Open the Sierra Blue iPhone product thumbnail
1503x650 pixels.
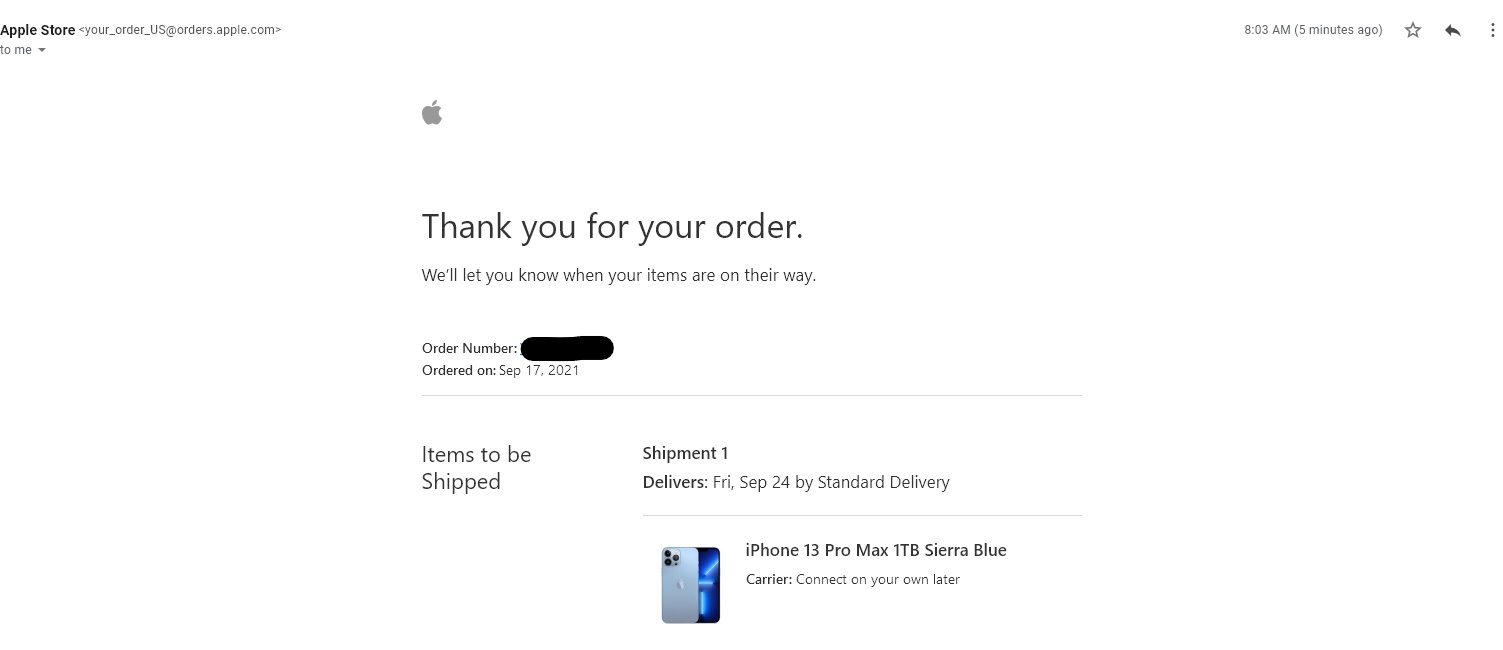point(690,584)
